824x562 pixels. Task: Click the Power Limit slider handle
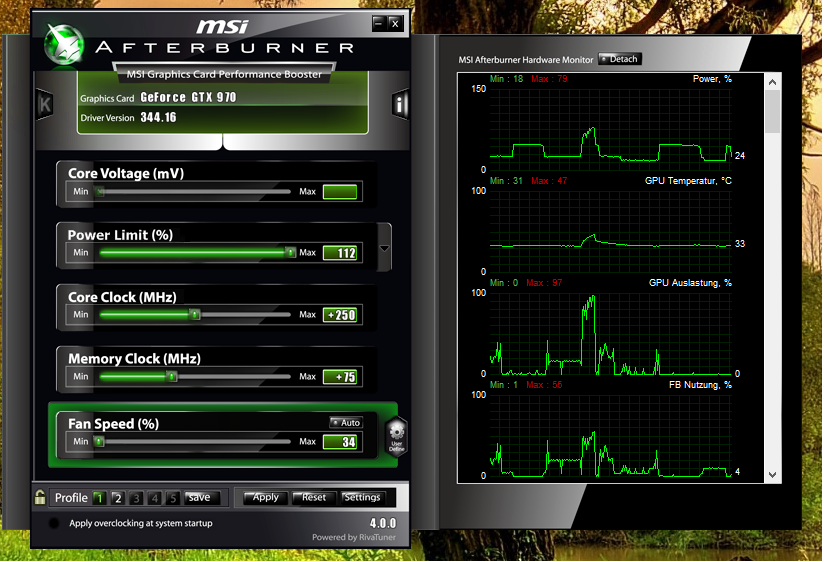pos(290,253)
